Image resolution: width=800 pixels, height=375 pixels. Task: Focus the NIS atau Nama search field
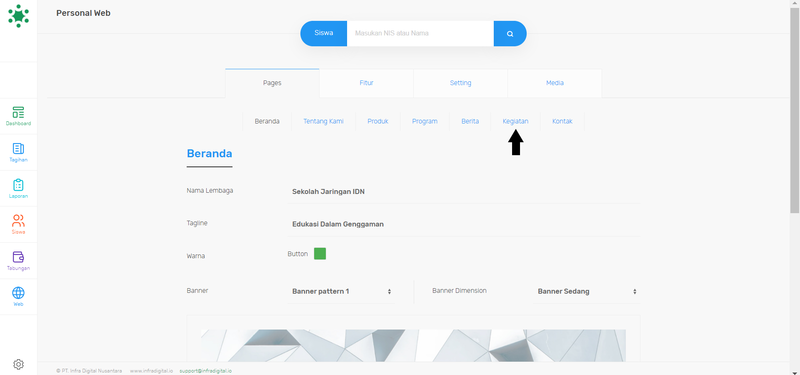point(420,34)
